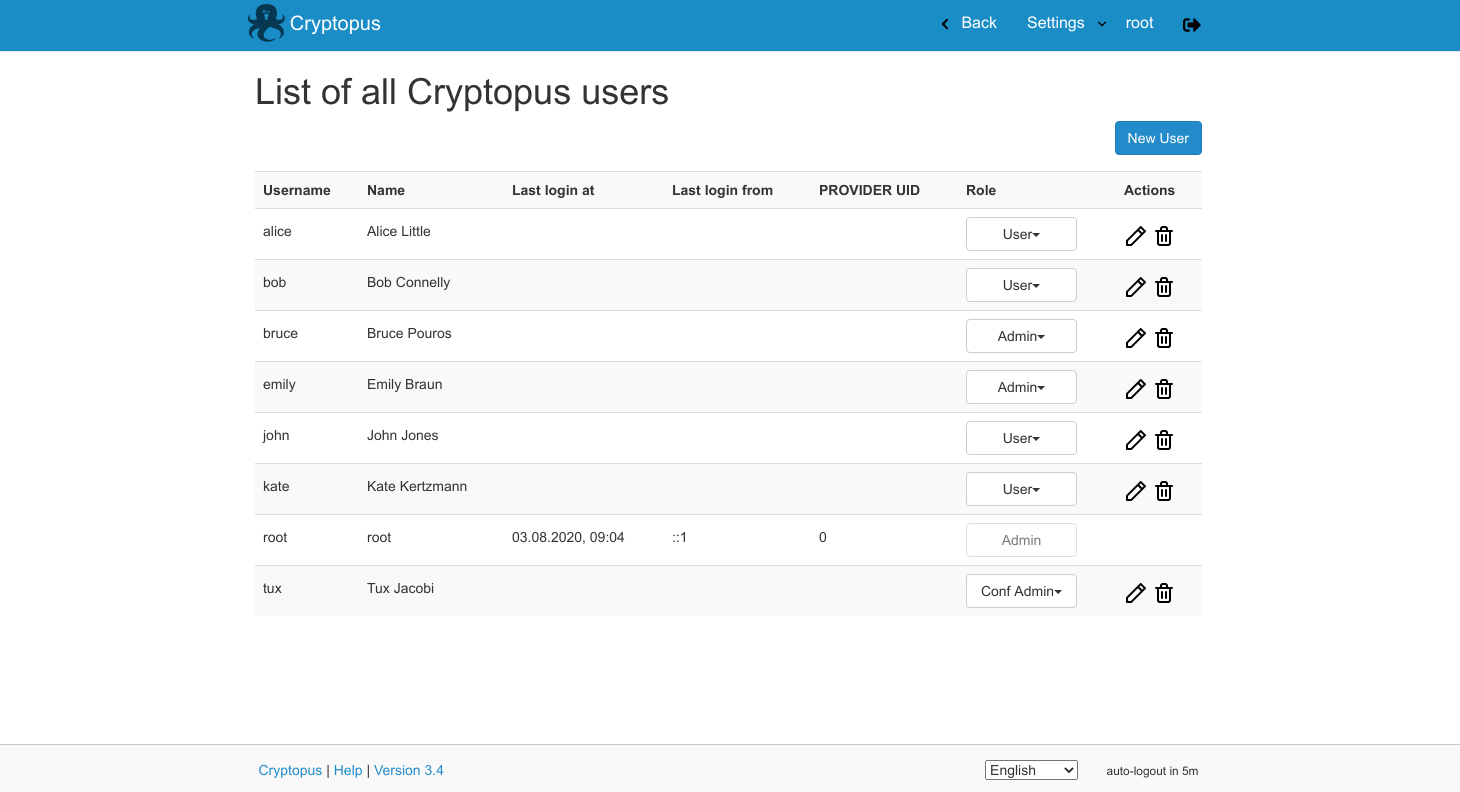Open role dropdown for john
The height and width of the screenshot is (792, 1460).
(1021, 438)
